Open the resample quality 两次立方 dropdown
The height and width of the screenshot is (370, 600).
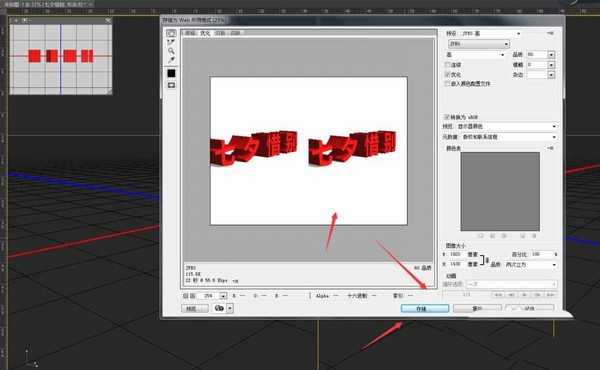pos(531,264)
